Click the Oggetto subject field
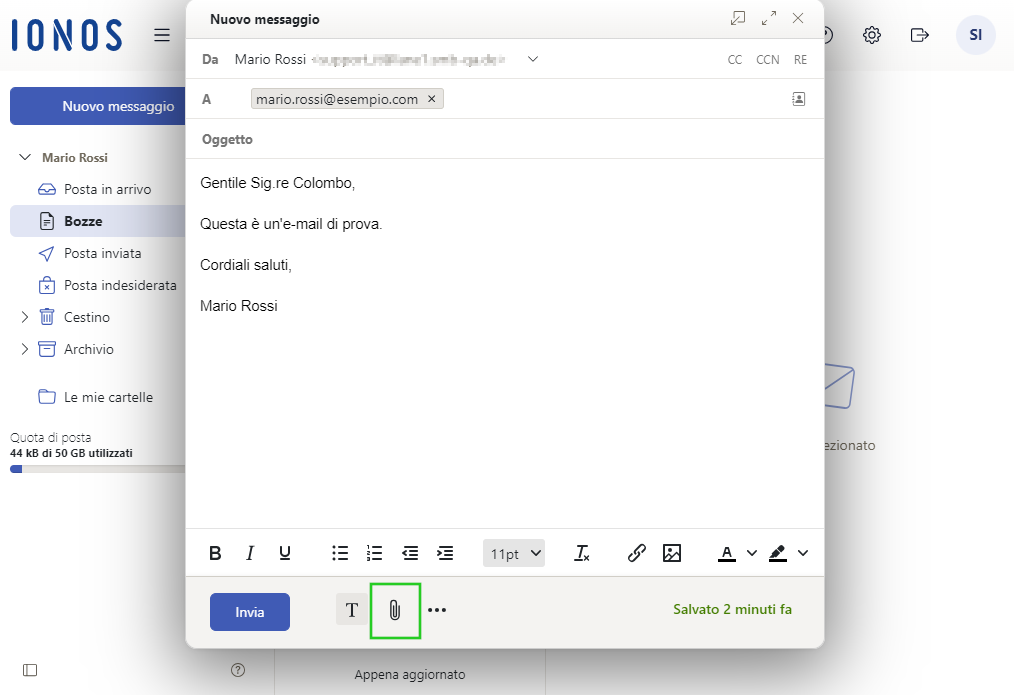Image resolution: width=1014 pixels, height=695 pixels. tap(504, 139)
